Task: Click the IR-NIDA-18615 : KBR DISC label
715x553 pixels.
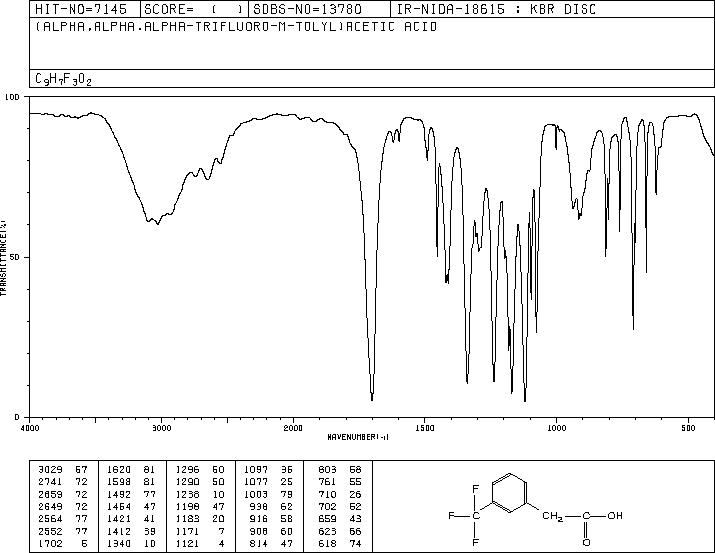Action: coord(496,9)
